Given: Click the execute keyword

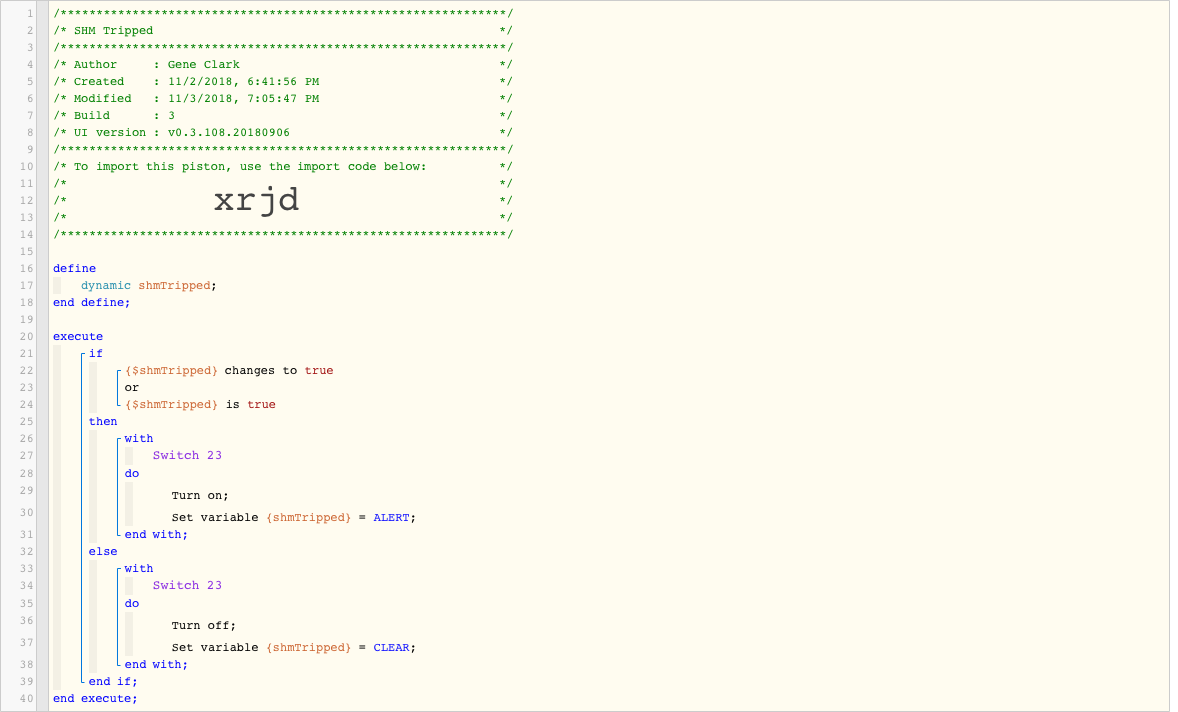Looking at the screenshot, I should pos(78,336).
